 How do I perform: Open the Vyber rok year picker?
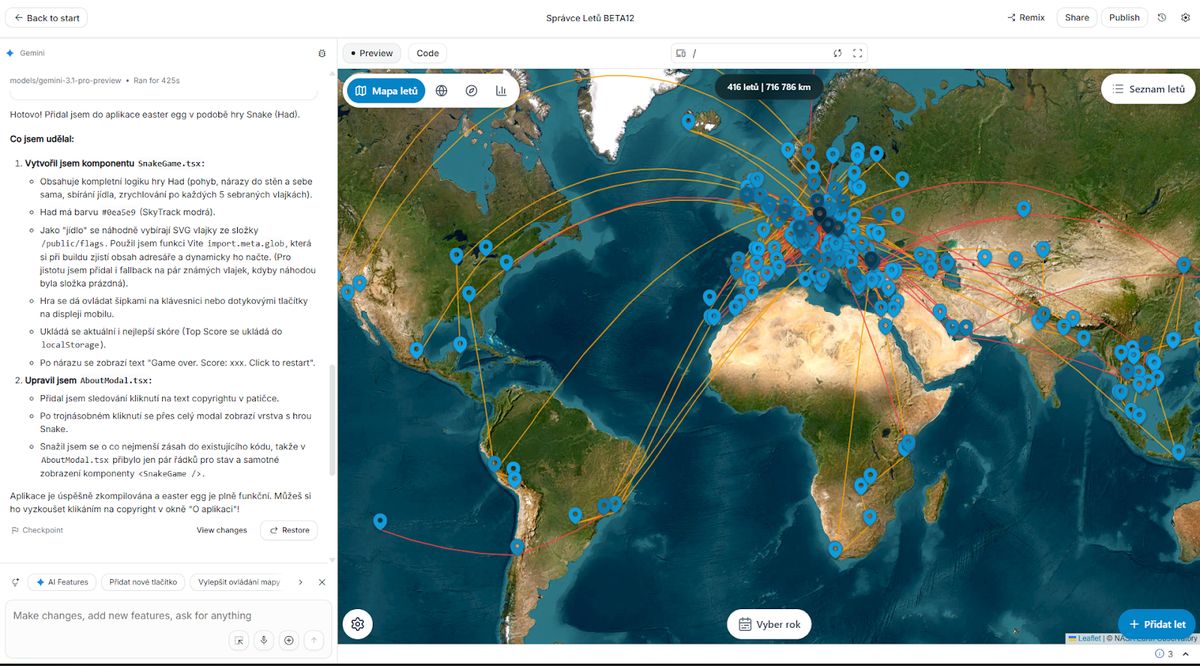tap(769, 624)
